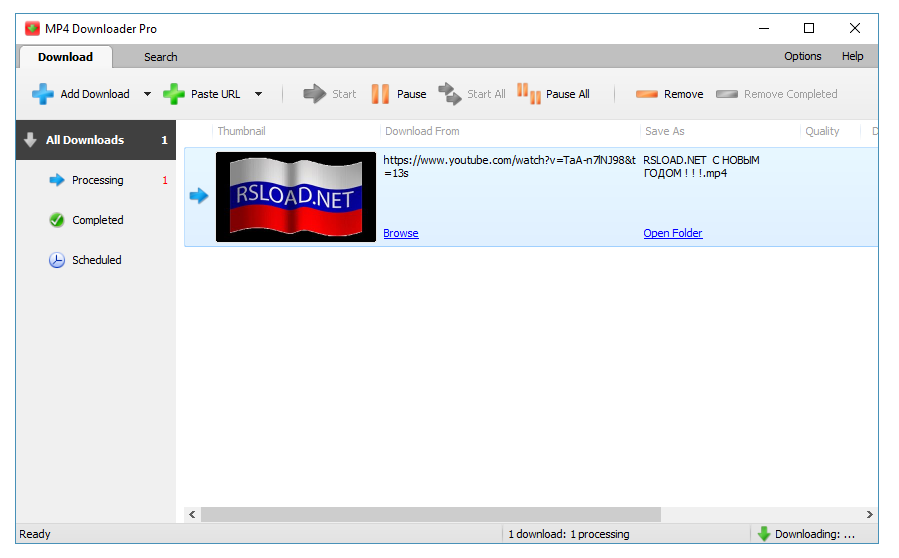Click the Paste URL label
This screenshot has width=899, height=558.
click(216, 94)
